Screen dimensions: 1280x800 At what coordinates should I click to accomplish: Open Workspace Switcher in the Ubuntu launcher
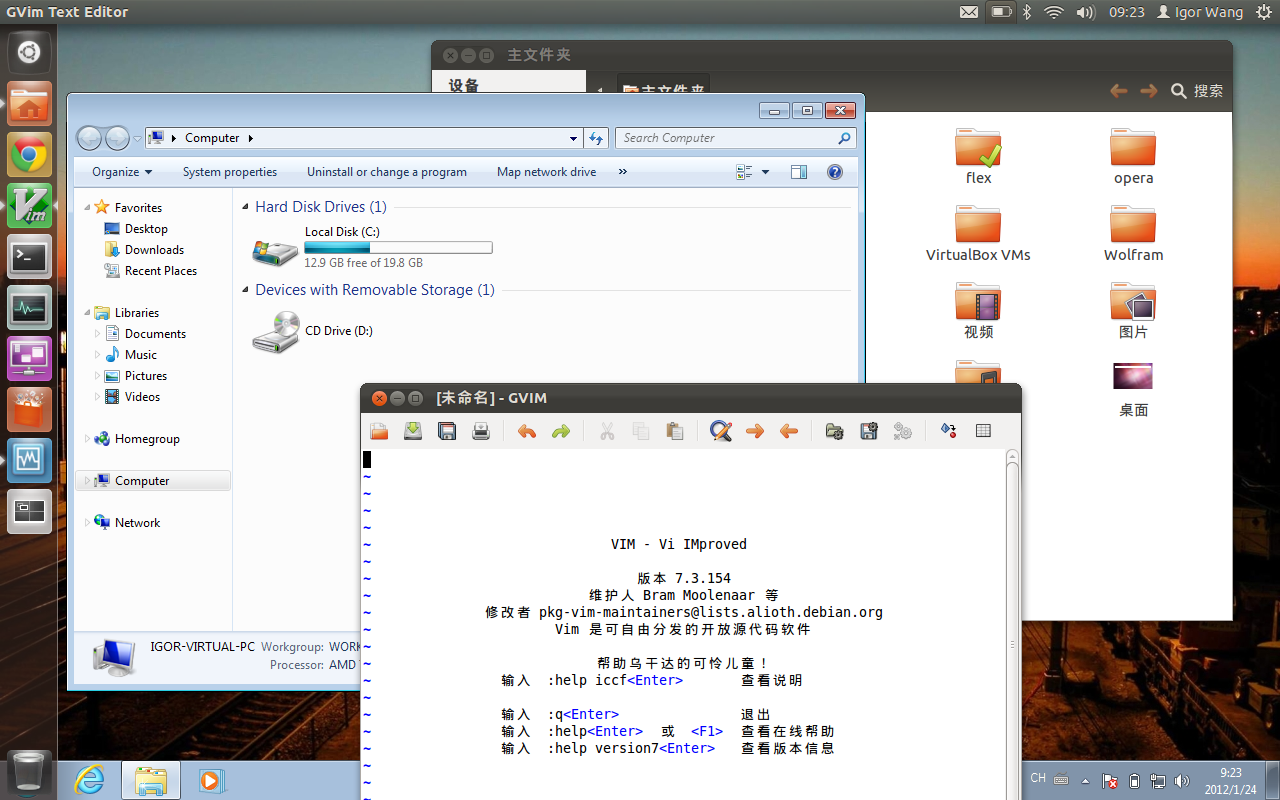tap(29, 512)
